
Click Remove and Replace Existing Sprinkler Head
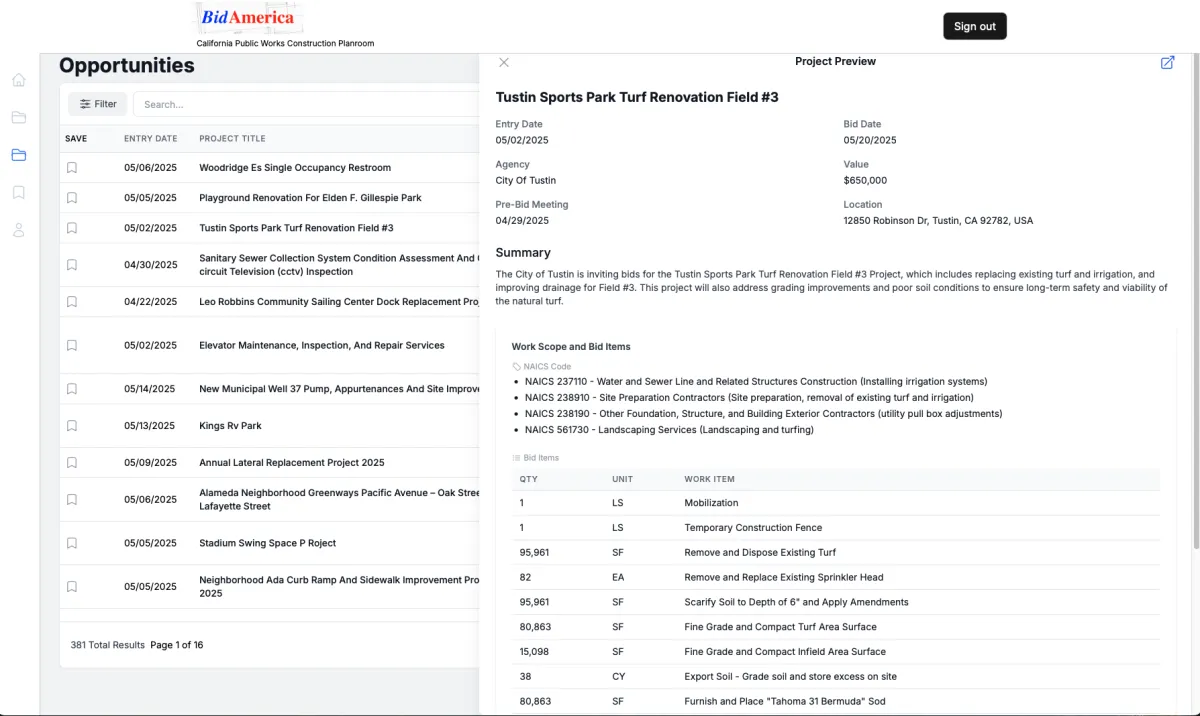coord(784,578)
